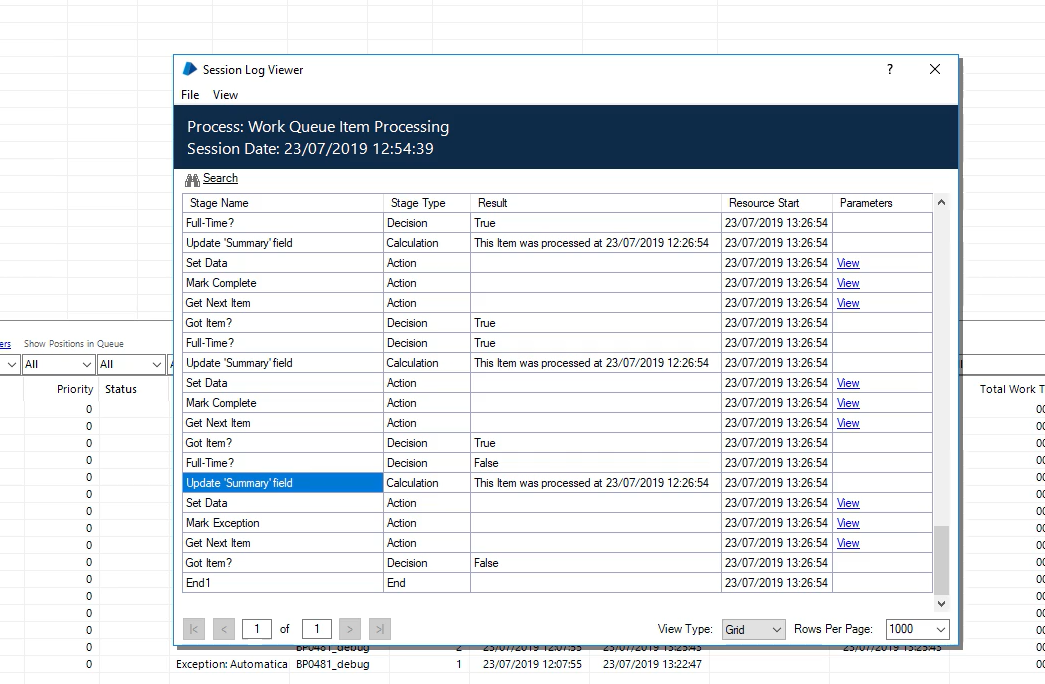Click Status column header in background queue
The height and width of the screenshot is (684, 1045).
pyautogui.click(x=121, y=389)
